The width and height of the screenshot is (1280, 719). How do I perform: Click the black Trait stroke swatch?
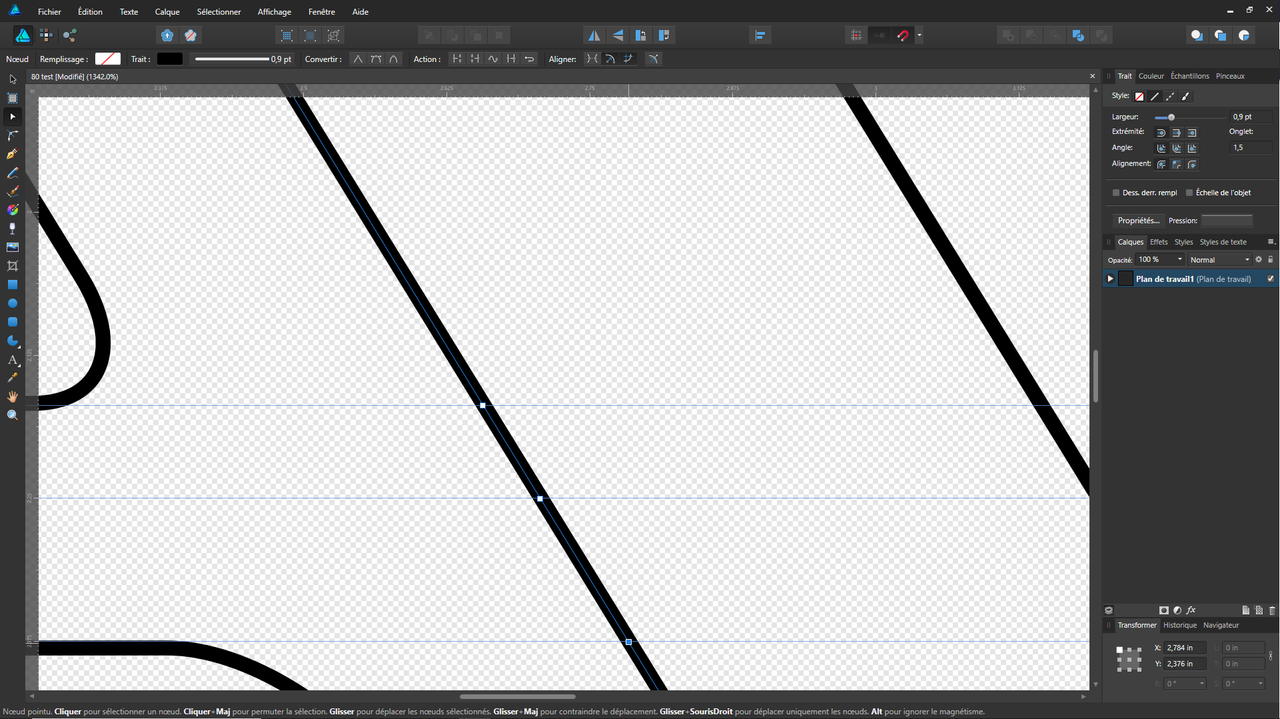pos(170,59)
